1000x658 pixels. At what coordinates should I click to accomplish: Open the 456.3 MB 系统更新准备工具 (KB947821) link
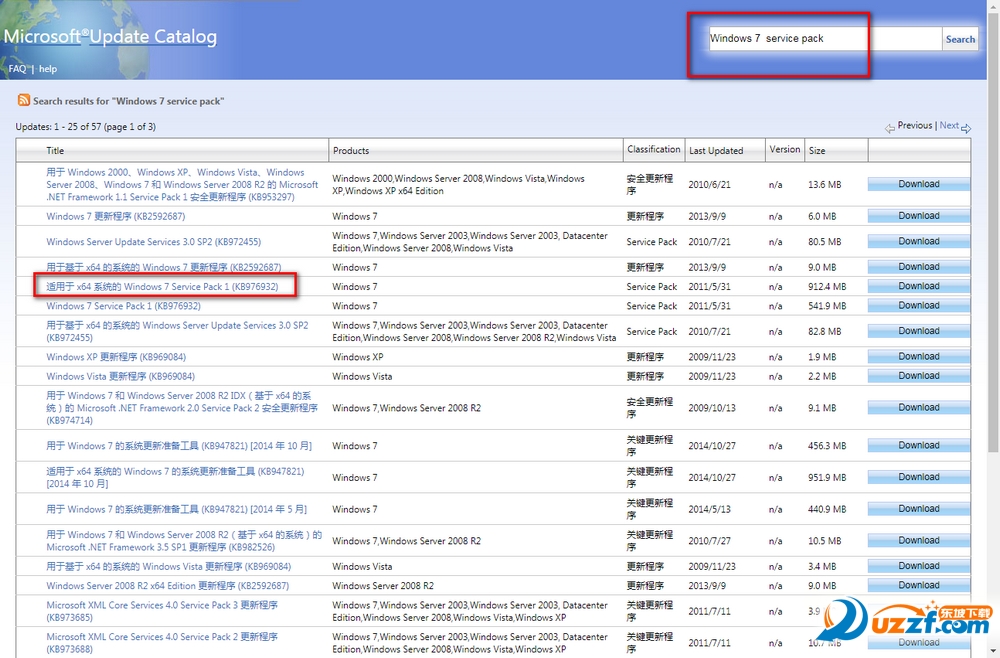(179, 446)
